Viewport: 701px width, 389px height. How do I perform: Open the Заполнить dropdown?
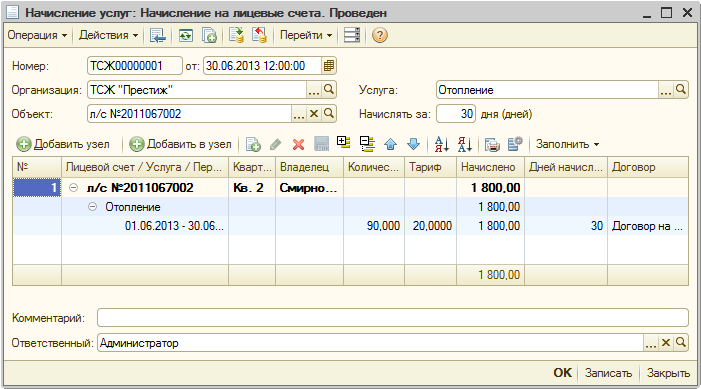point(567,144)
